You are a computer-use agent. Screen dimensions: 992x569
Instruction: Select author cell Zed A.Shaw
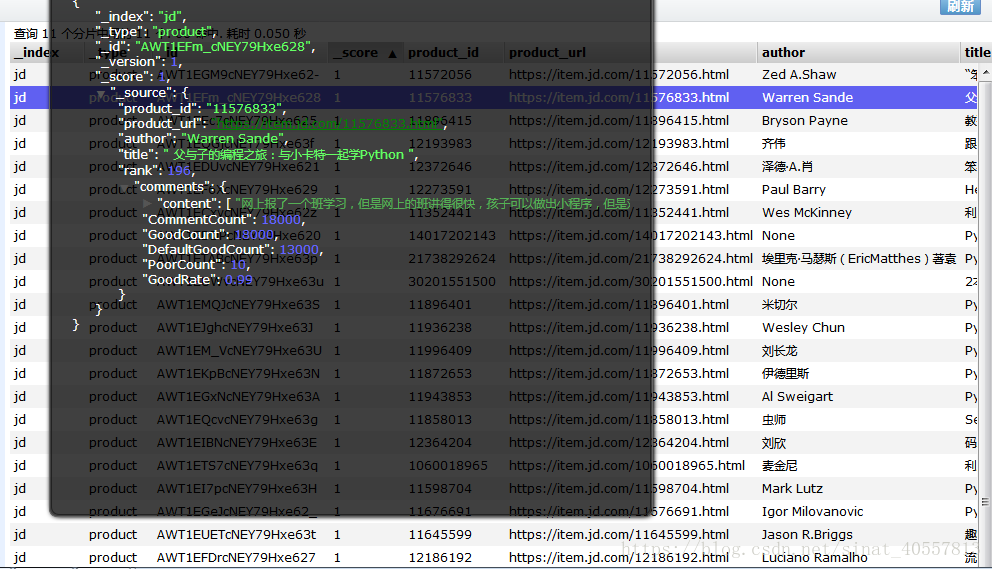(x=799, y=75)
